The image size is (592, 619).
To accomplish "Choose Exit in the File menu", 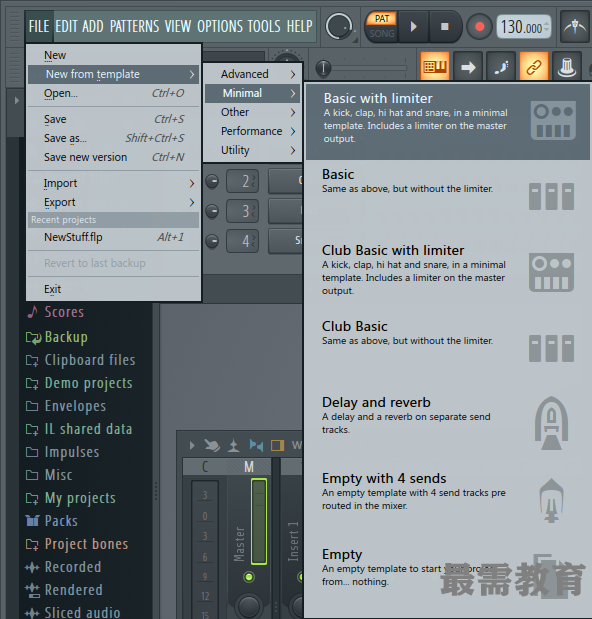I will [114, 289].
